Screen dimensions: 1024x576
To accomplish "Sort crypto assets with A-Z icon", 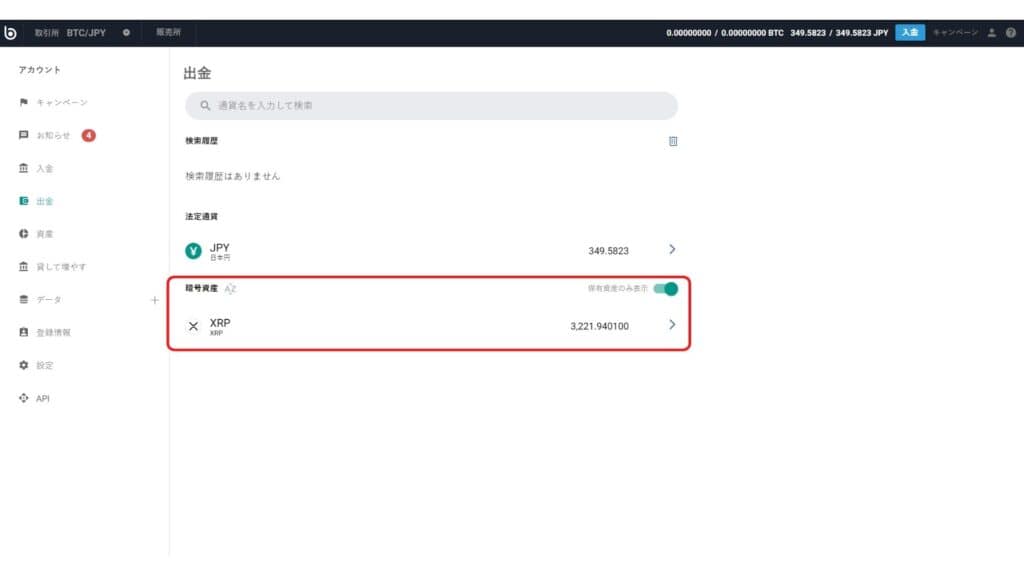I will (x=230, y=289).
